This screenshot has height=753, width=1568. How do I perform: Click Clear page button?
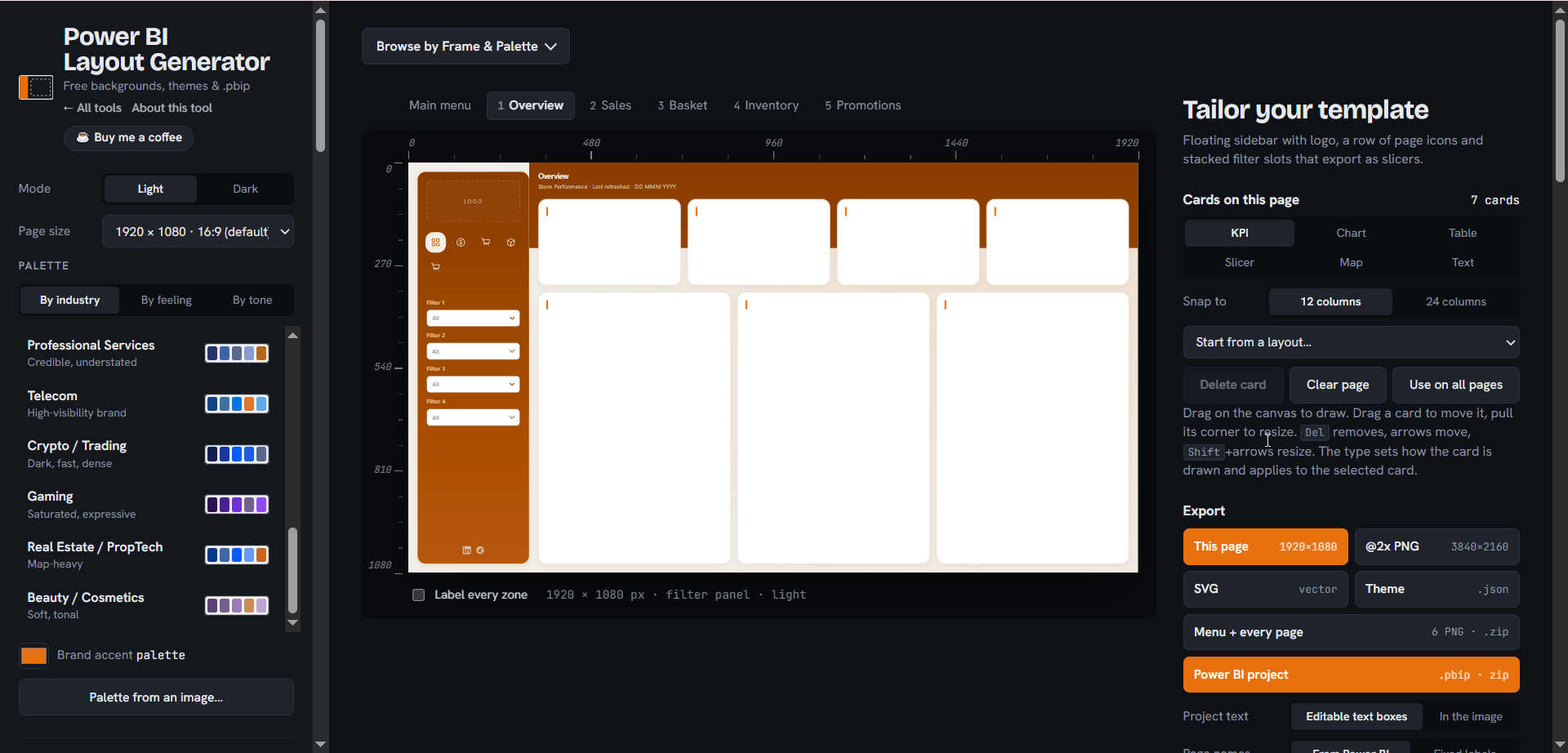pos(1338,385)
